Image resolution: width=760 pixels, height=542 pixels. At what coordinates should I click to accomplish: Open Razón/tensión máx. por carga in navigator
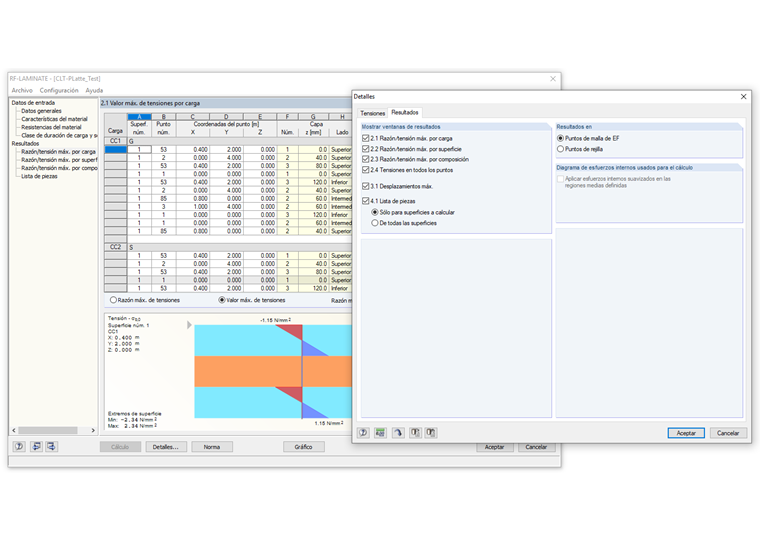(x=58, y=152)
